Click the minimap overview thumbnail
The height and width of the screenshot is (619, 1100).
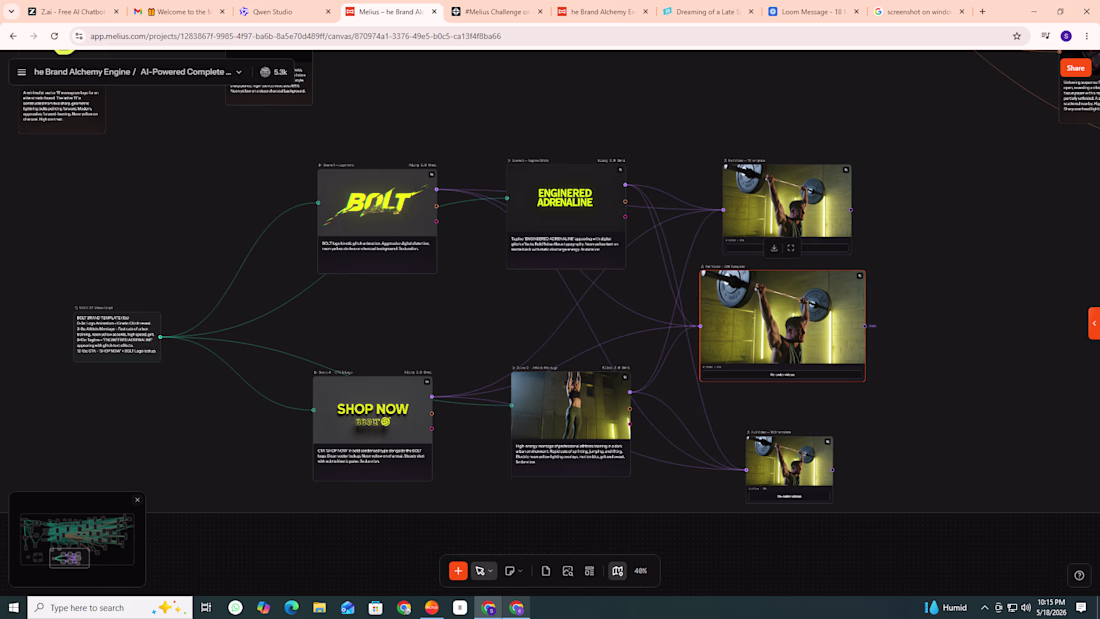76,540
